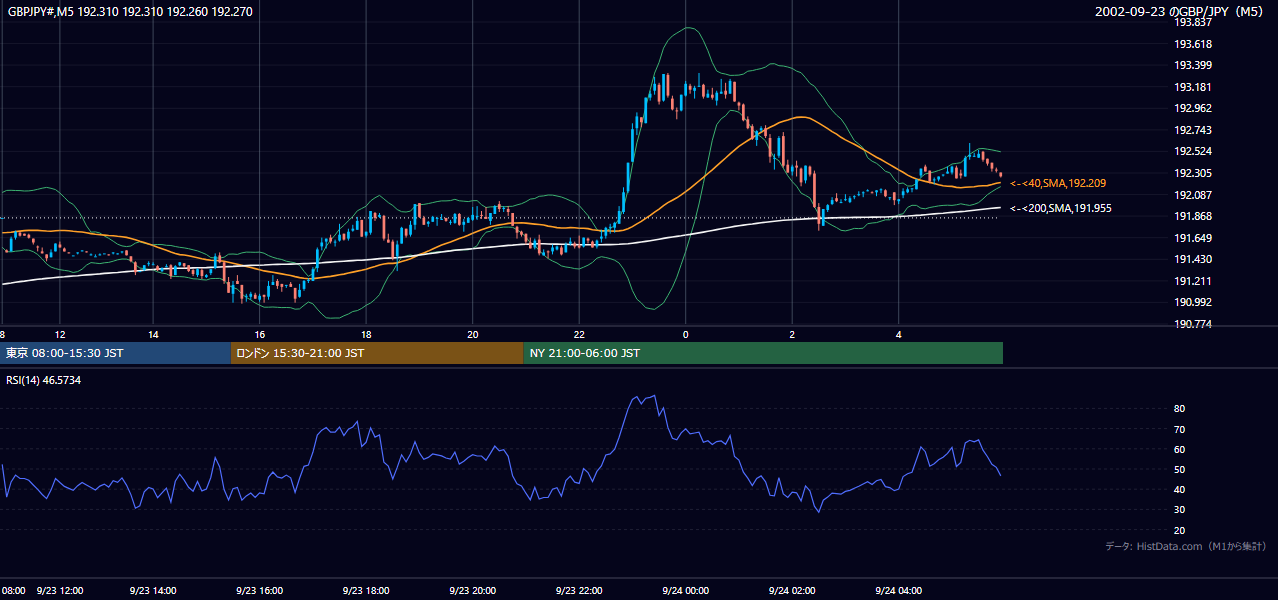Click the price axis value 192.962
Image resolution: width=1278 pixels, height=600 pixels.
[1192, 108]
